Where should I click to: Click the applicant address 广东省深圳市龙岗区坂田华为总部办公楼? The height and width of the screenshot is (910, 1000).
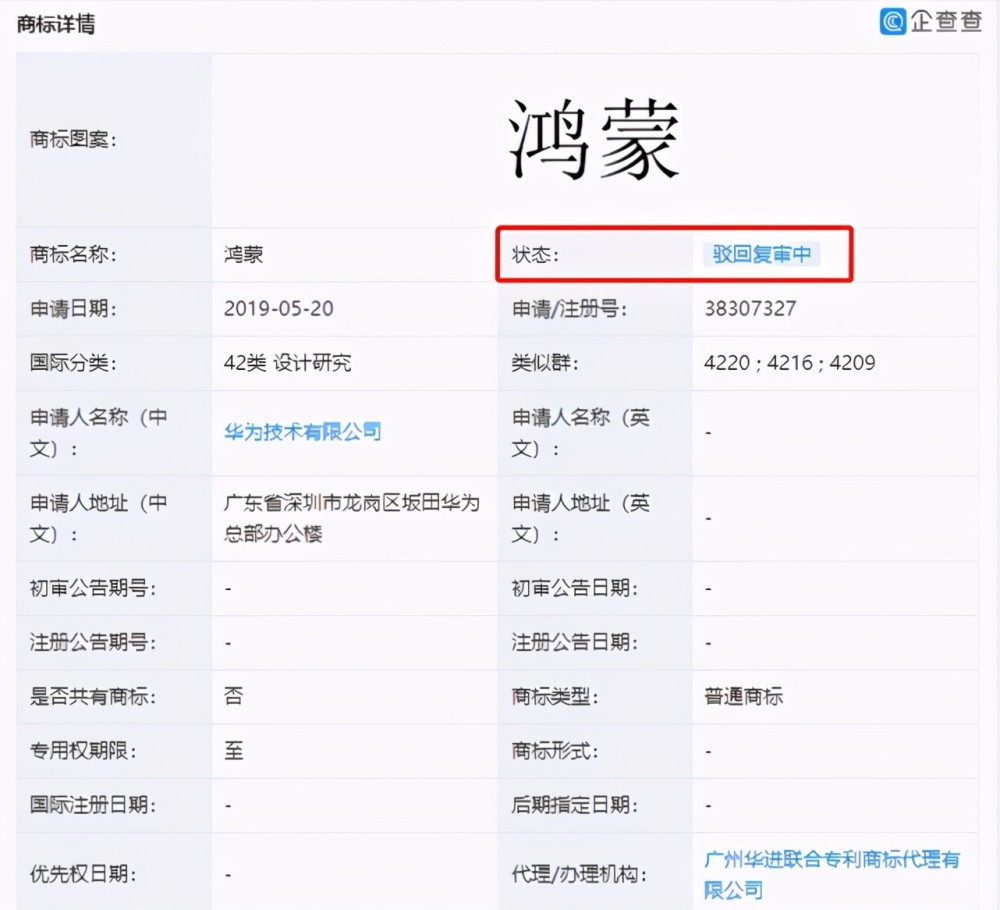tap(351, 518)
